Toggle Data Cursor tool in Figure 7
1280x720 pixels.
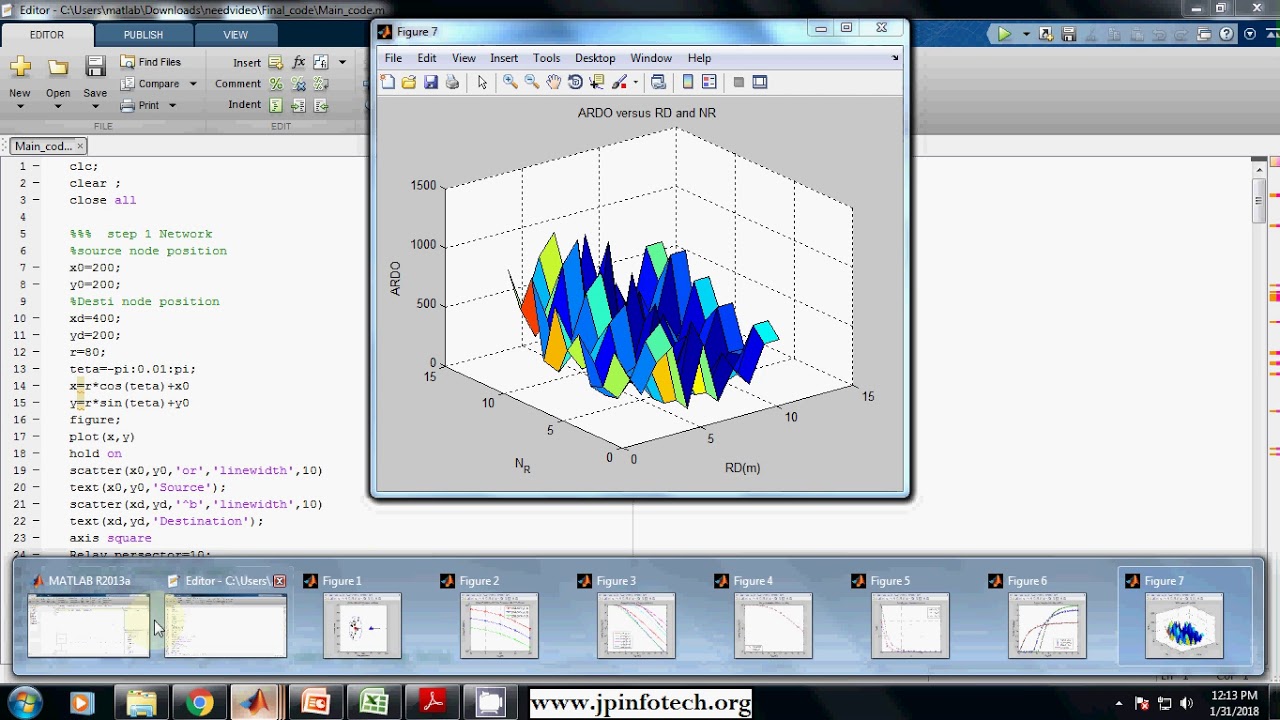click(x=597, y=82)
